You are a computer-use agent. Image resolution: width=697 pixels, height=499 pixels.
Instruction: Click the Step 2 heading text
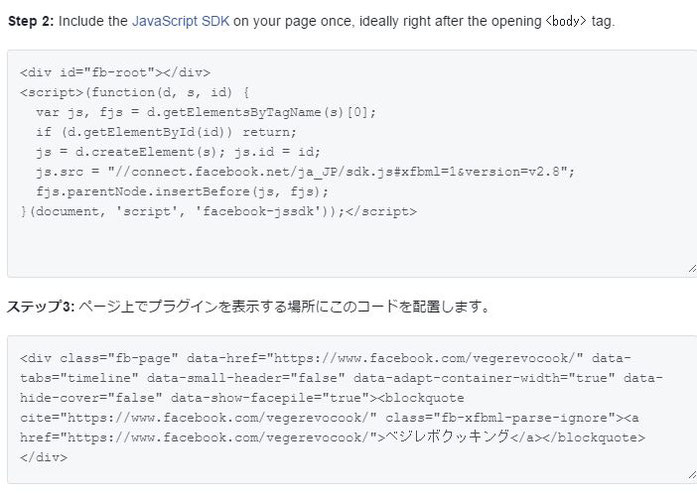point(31,21)
